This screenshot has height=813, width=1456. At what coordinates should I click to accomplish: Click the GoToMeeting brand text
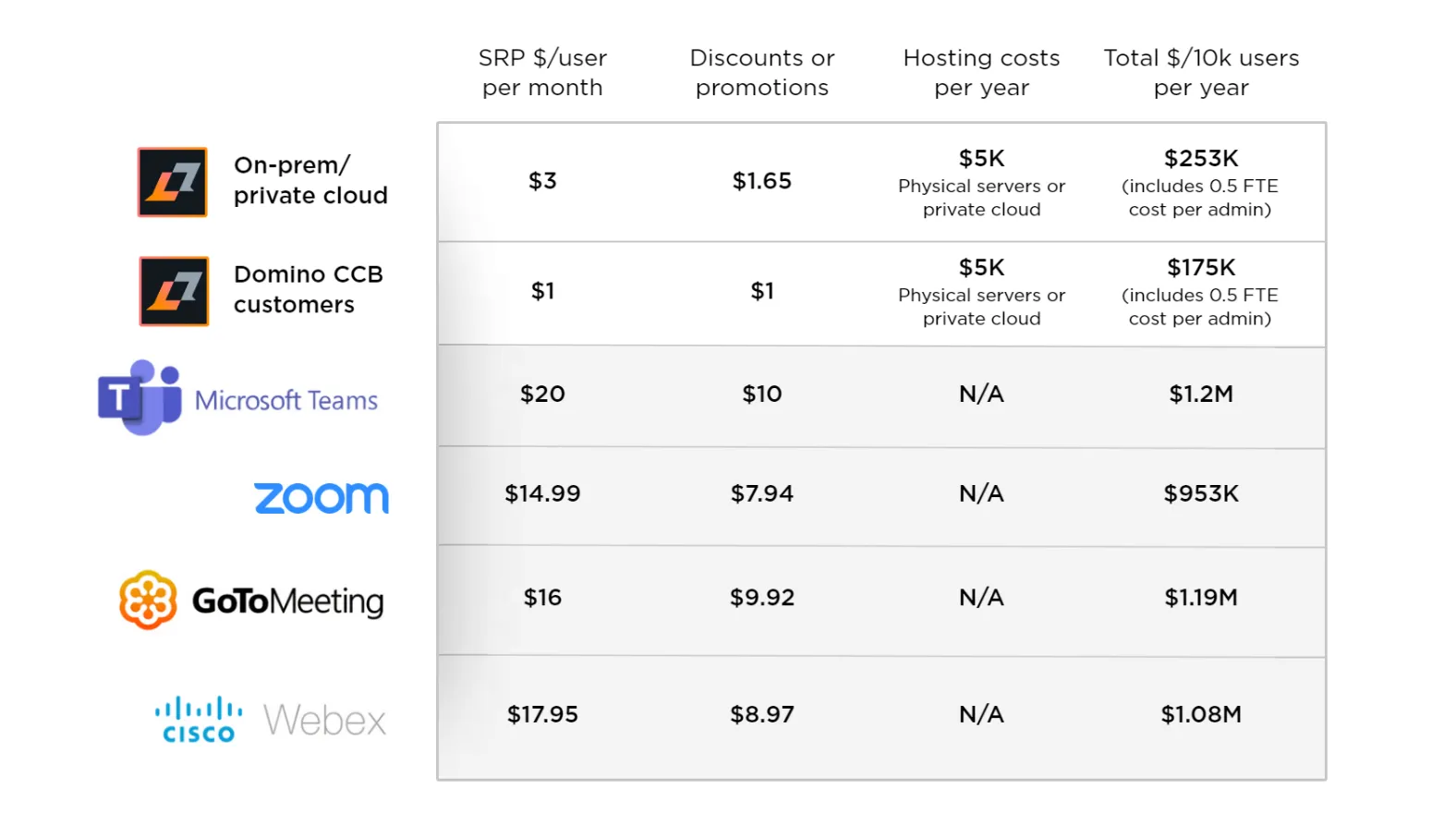[x=287, y=601]
